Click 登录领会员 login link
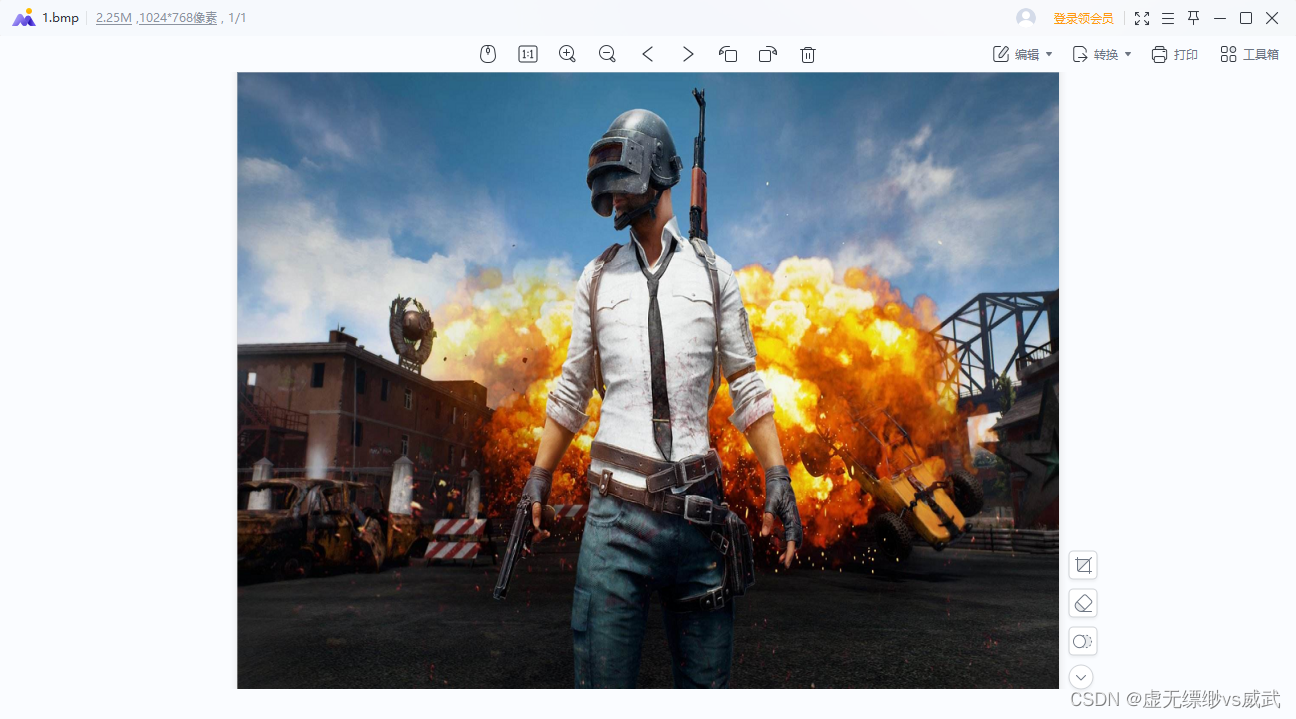Screen dimensions: 1296x719 [x=1083, y=18]
